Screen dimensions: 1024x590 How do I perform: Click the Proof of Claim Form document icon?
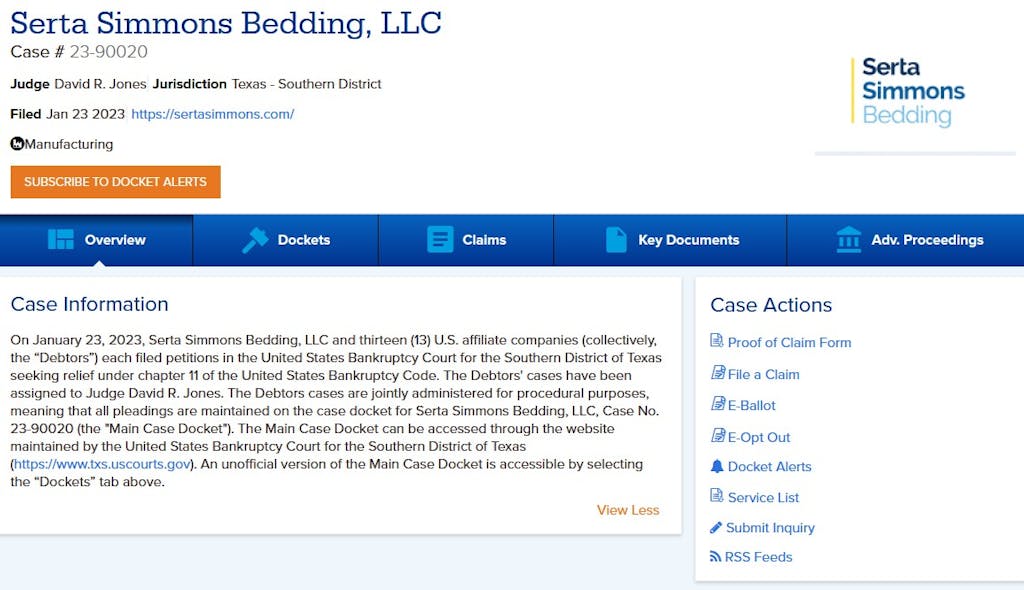(x=716, y=341)
